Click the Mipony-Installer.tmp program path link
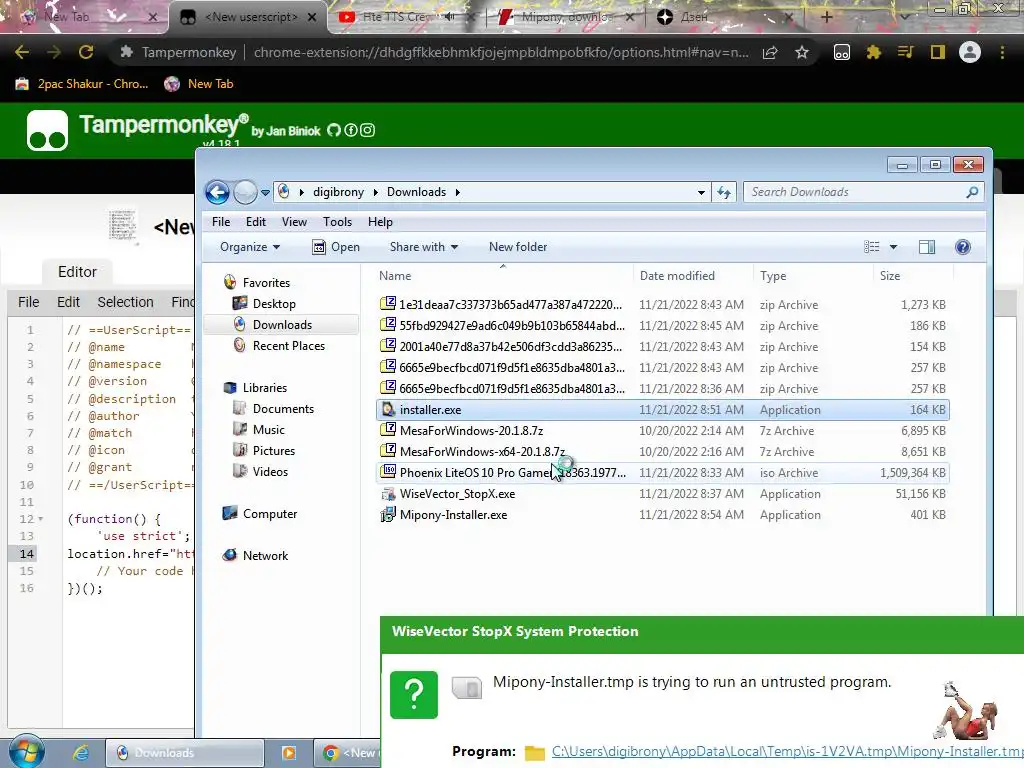1024x768 pixels. tap(787, 752)
